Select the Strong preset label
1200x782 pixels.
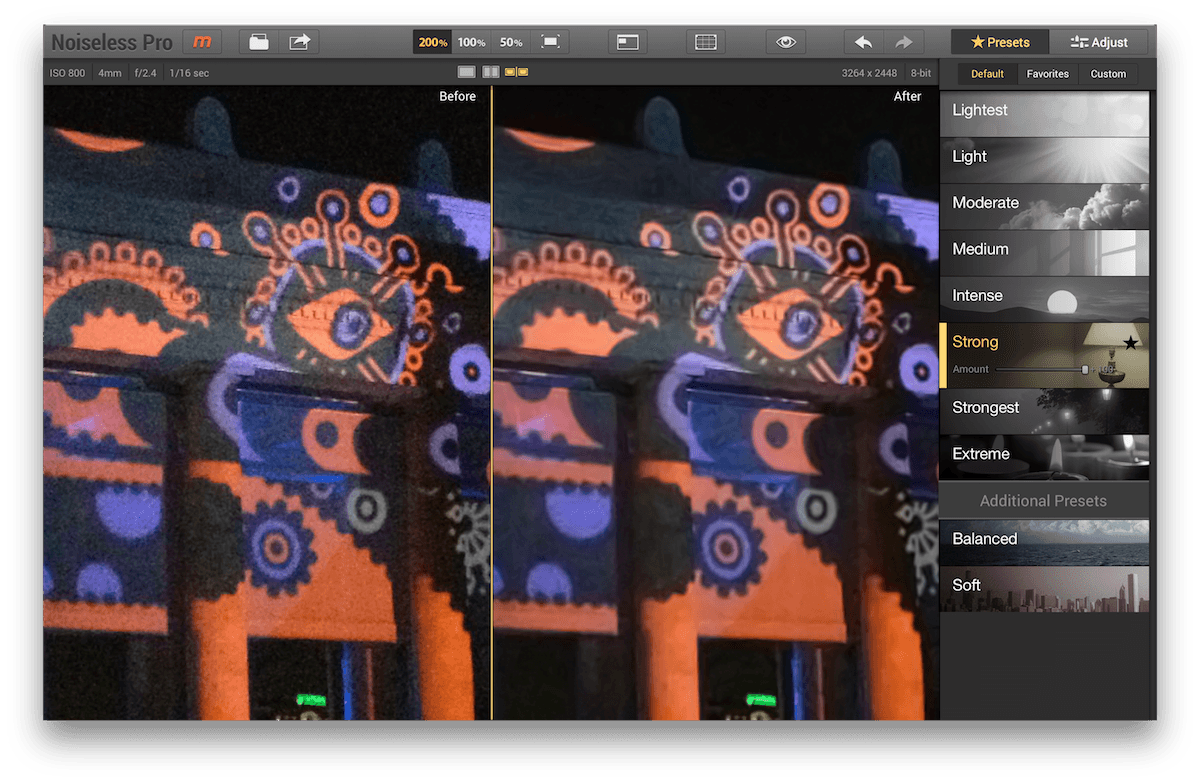[x=975, y=342]
